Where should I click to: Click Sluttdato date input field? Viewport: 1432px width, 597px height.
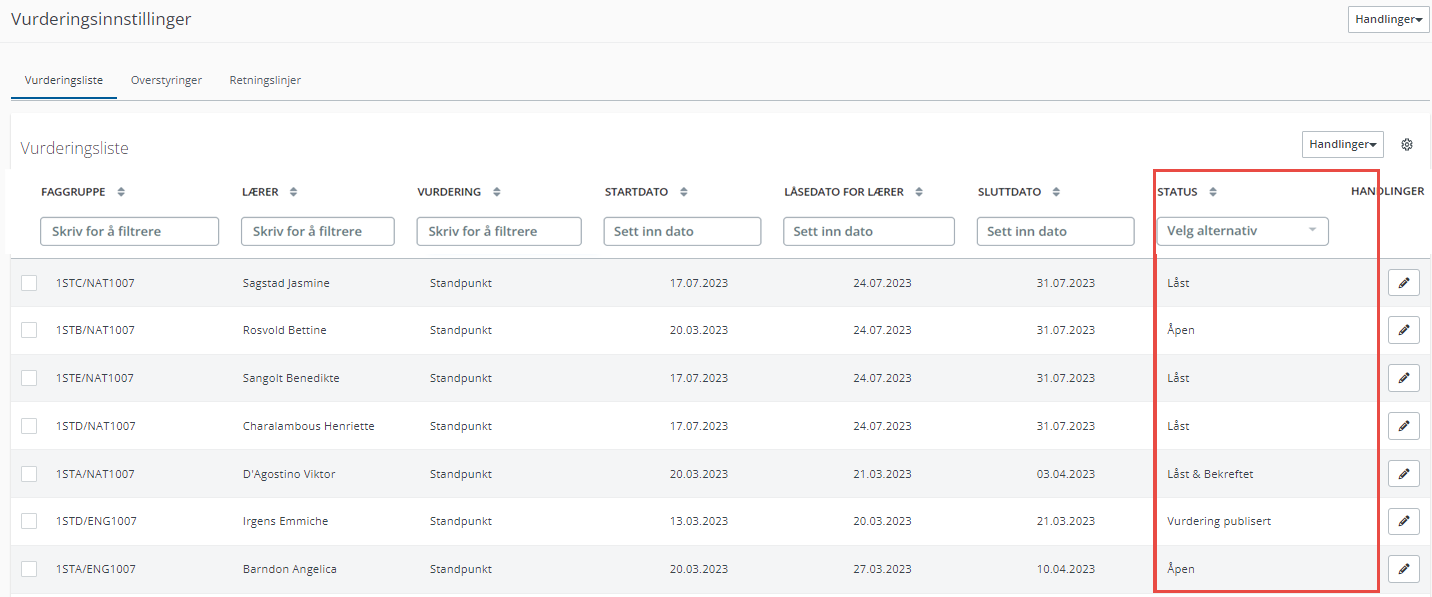[1056, 231]
